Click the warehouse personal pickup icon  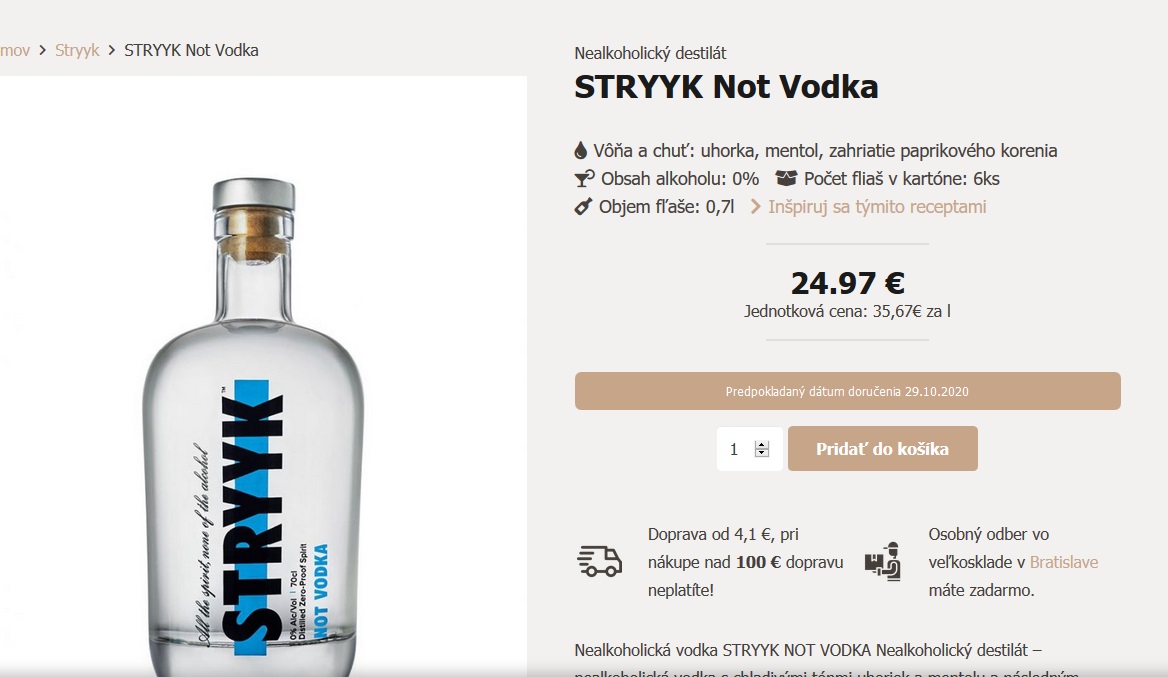click(x=882, y=562)
